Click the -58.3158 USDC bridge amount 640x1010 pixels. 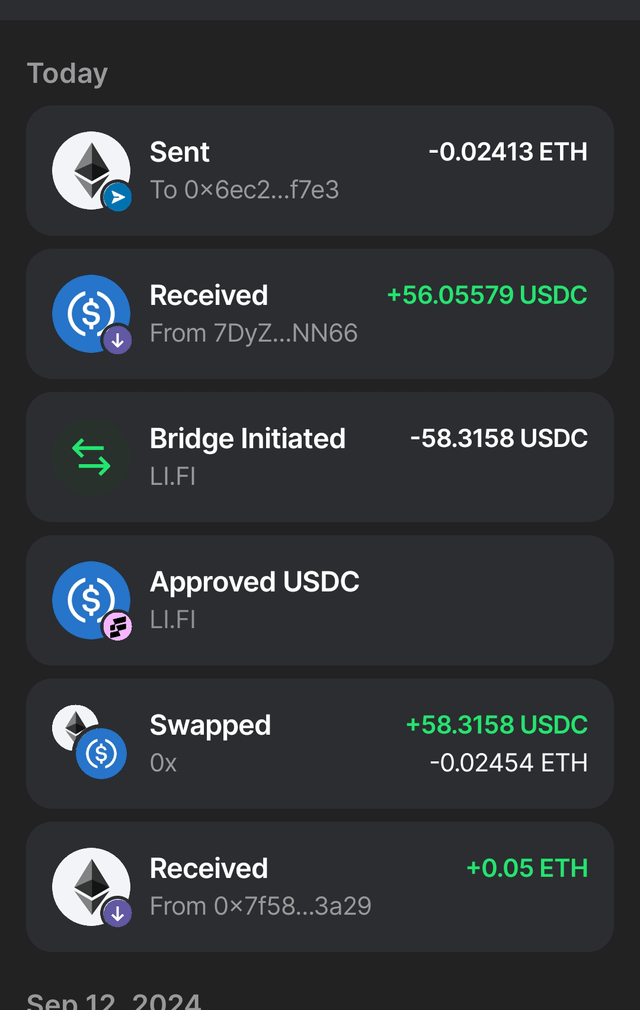[x=498, y=438]
